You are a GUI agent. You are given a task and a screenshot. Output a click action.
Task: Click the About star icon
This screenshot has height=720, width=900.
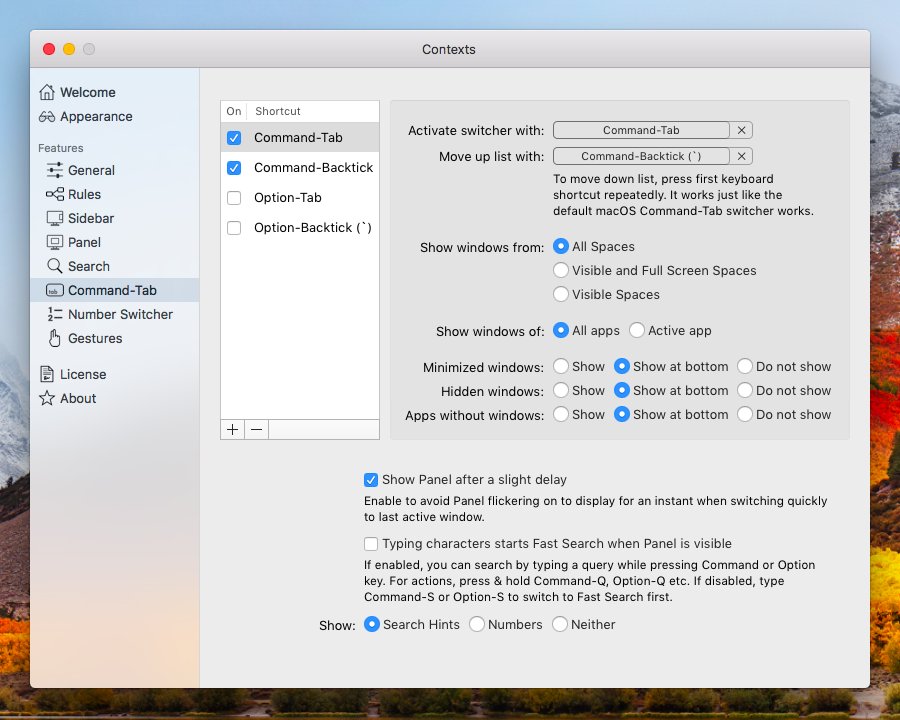tap(47, 398)
